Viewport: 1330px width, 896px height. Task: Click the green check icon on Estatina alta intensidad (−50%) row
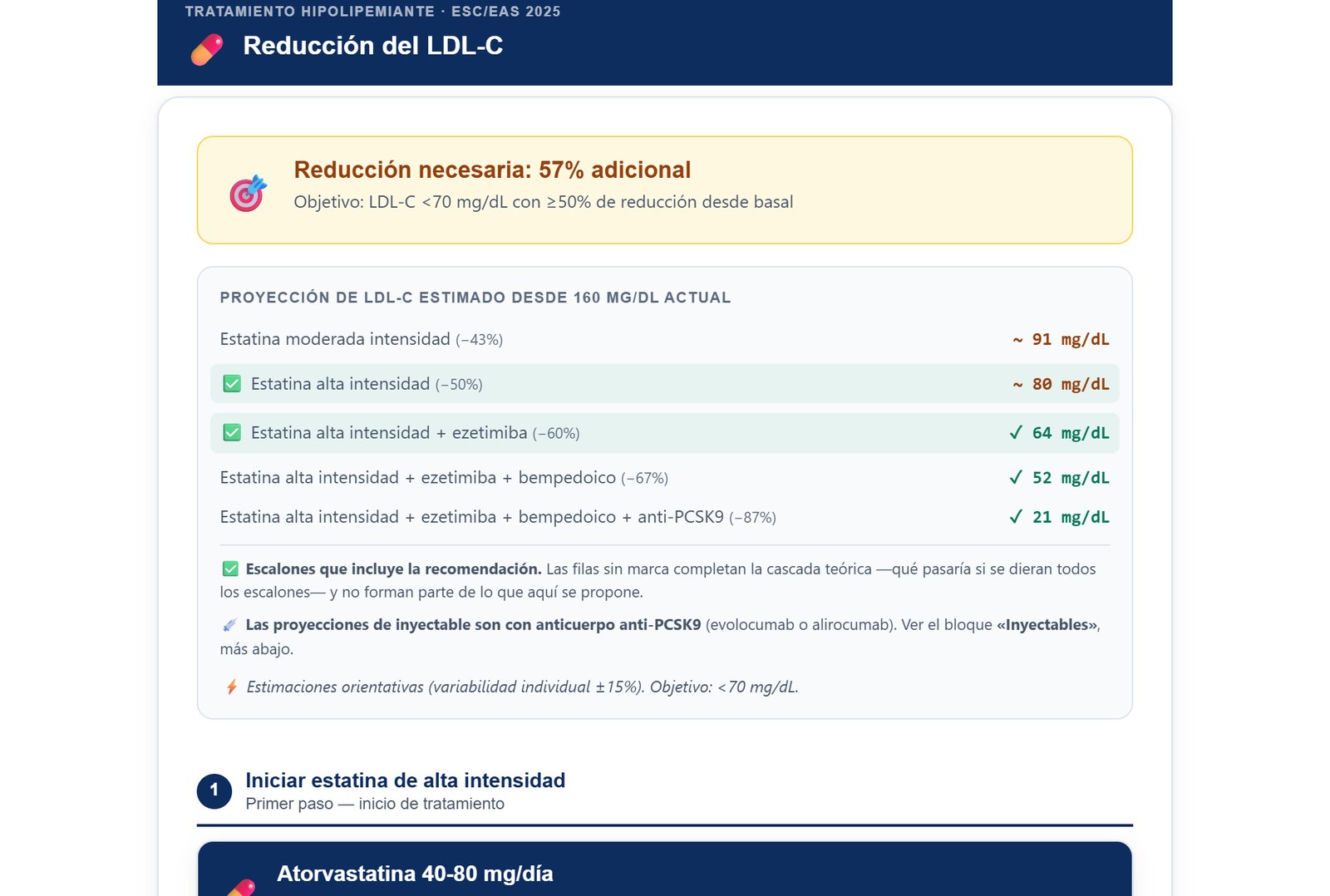232,384
